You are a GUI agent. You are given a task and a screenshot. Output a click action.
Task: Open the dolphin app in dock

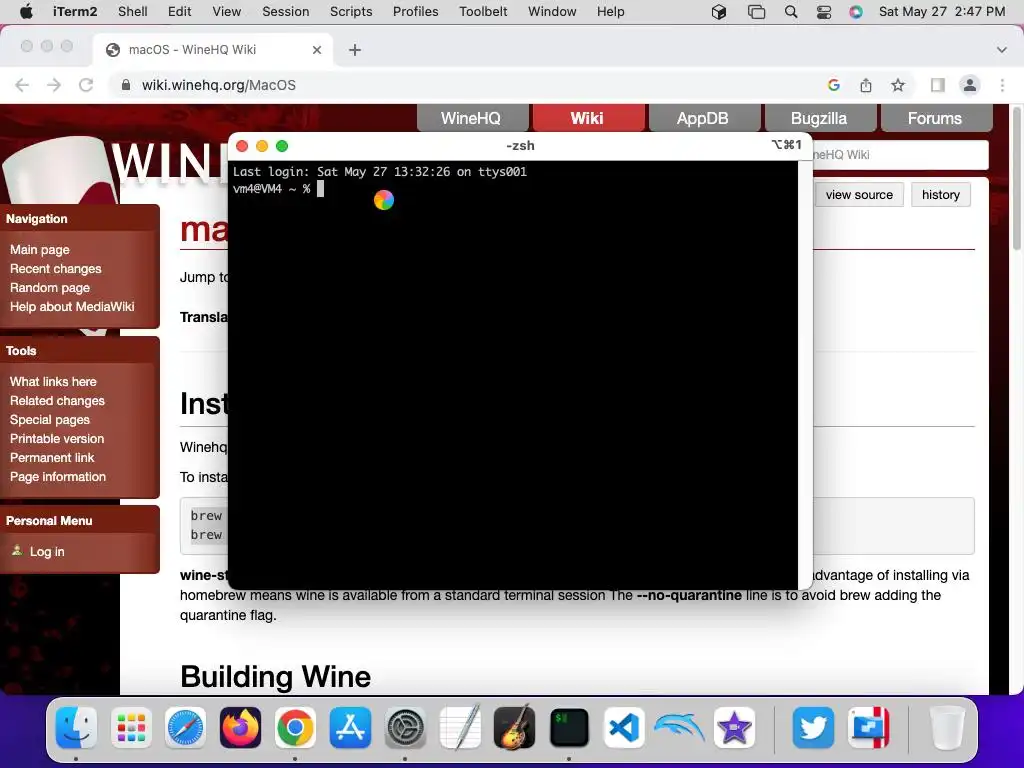pos(679,727)
